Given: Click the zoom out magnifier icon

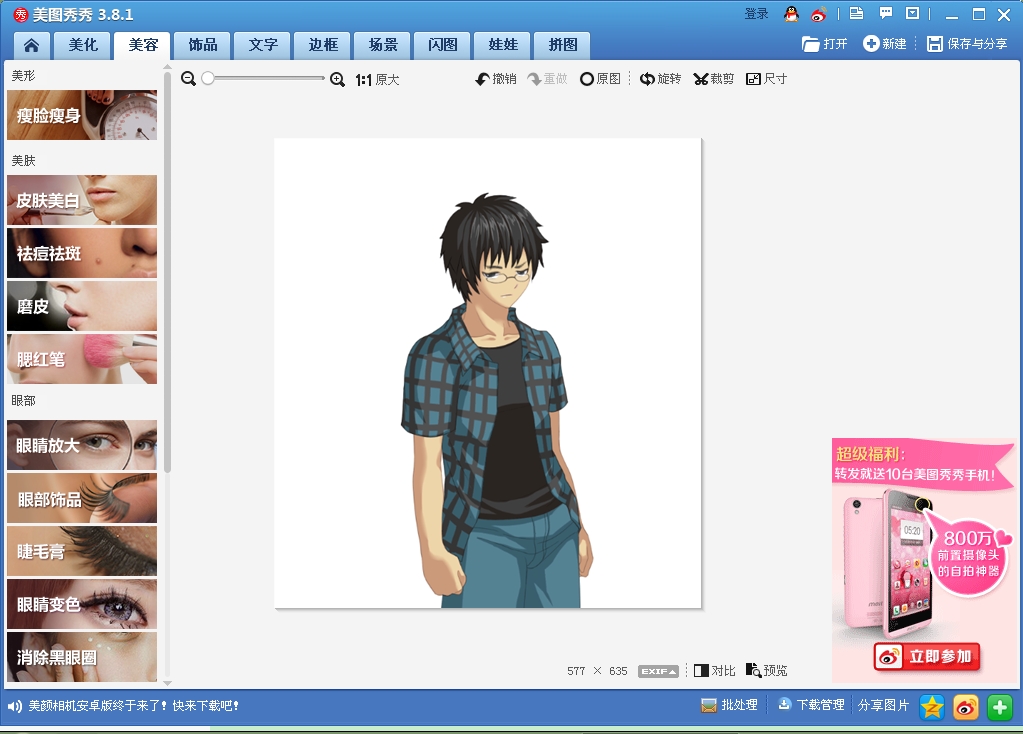Looking at the screenshot, I should [189, 79].
